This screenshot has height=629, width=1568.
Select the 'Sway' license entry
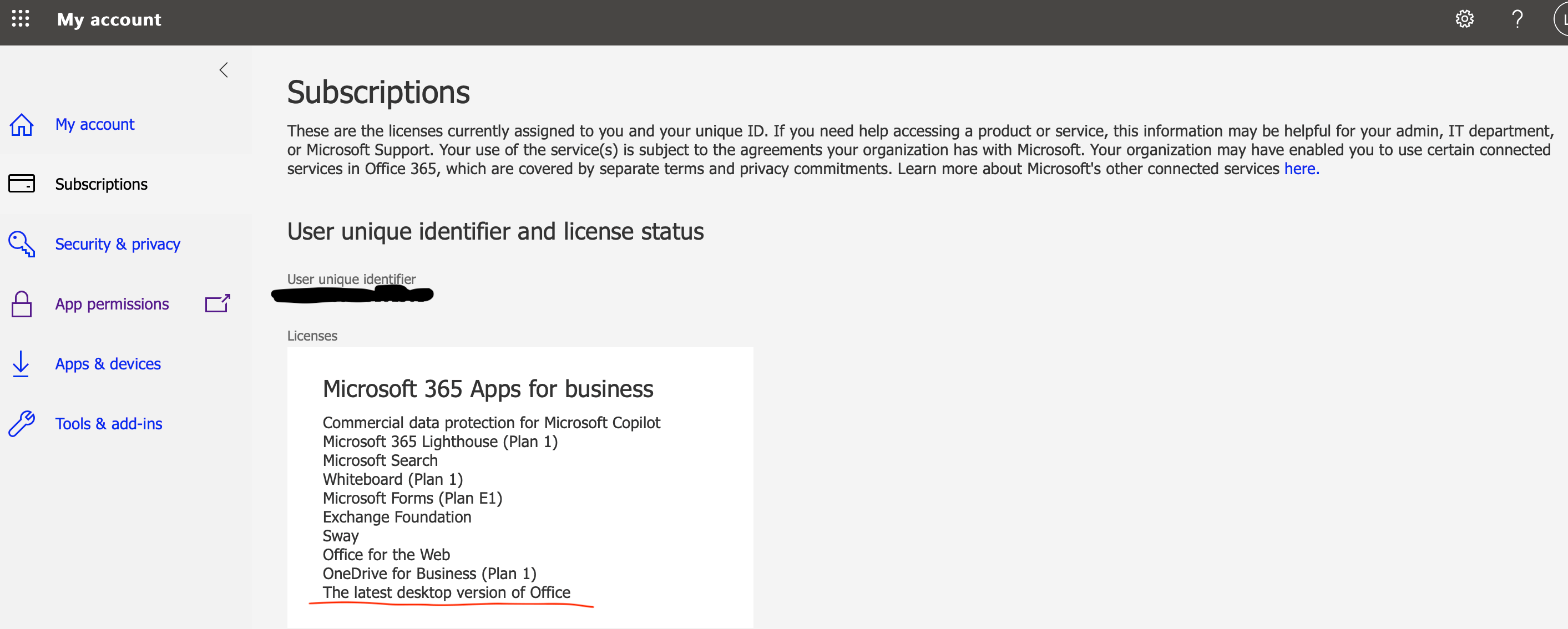[340, 536]
